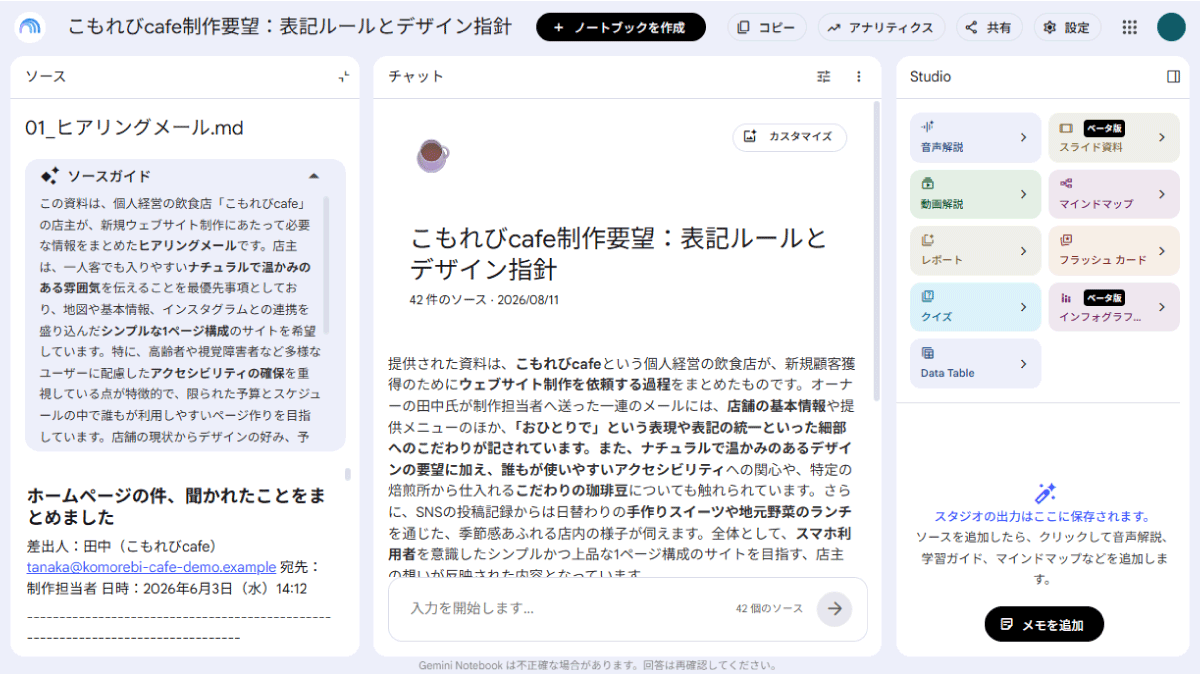
Task: Open レポート options chevron
Action: (1023, 251)
